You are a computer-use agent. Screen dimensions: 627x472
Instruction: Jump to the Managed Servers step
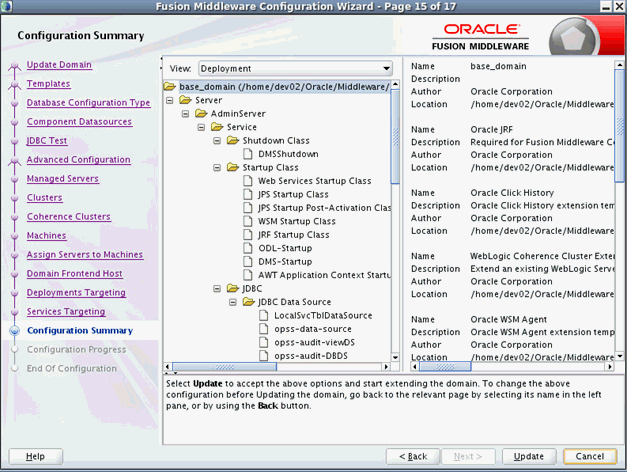click(x=63, y=179)
